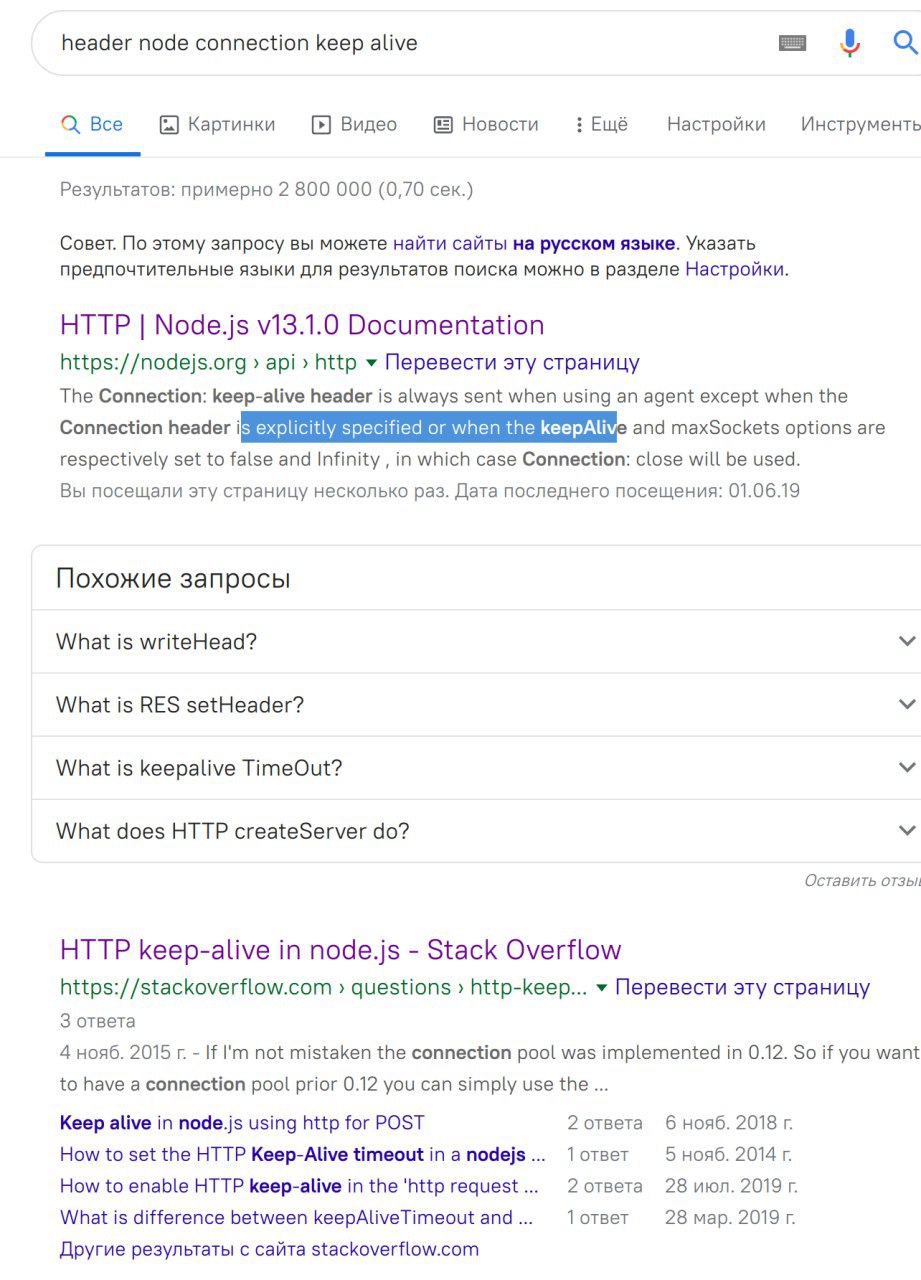The height and width of the screenshot is (1280, 921).
Task: Select the Все results tab
Action: click(92, 125)
